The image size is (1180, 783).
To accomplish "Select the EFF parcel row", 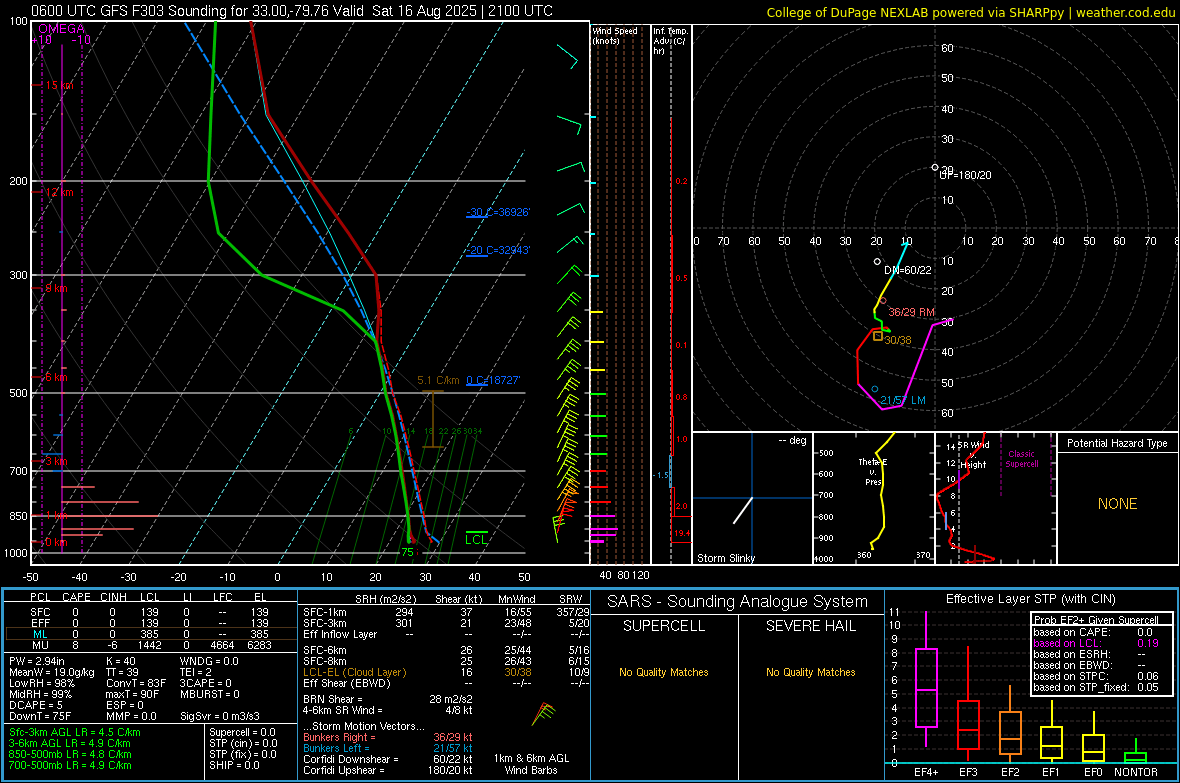I will tap(150, 623).
